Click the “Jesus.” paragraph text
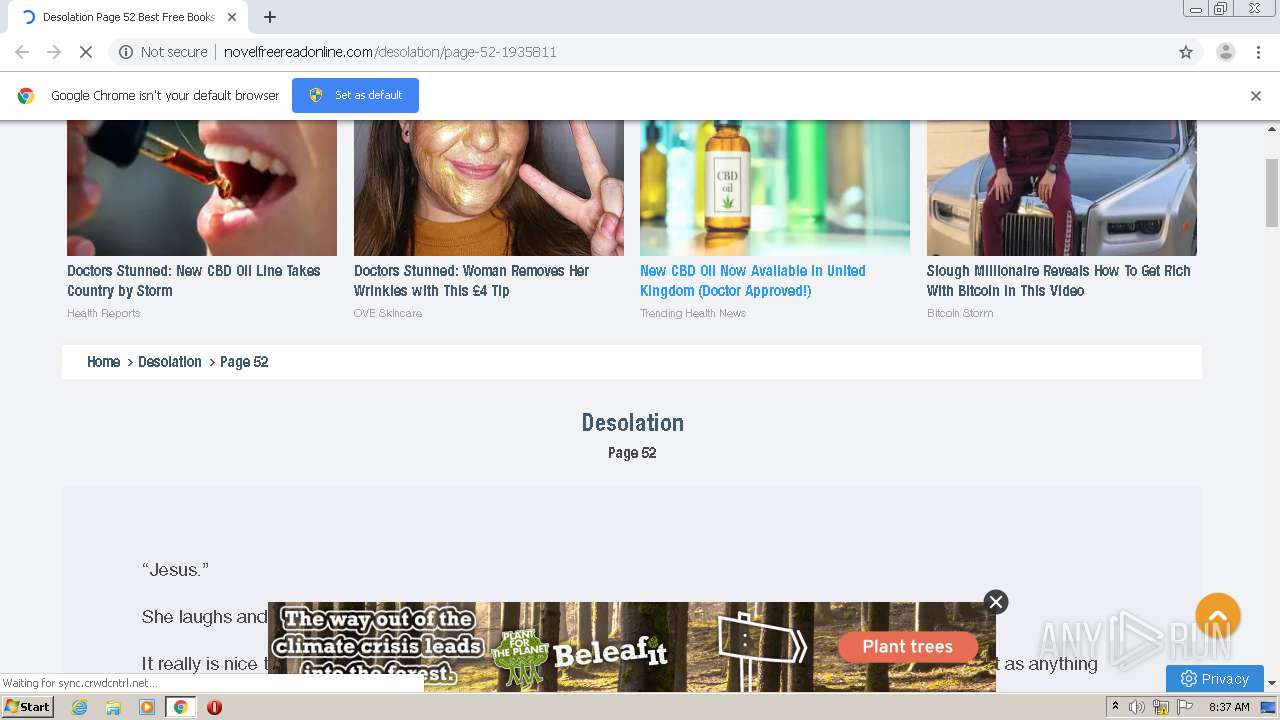 [x=176, y=570]
